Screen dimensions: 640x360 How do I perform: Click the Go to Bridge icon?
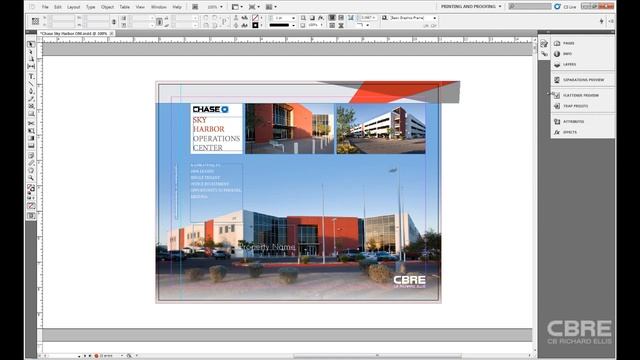195,7
